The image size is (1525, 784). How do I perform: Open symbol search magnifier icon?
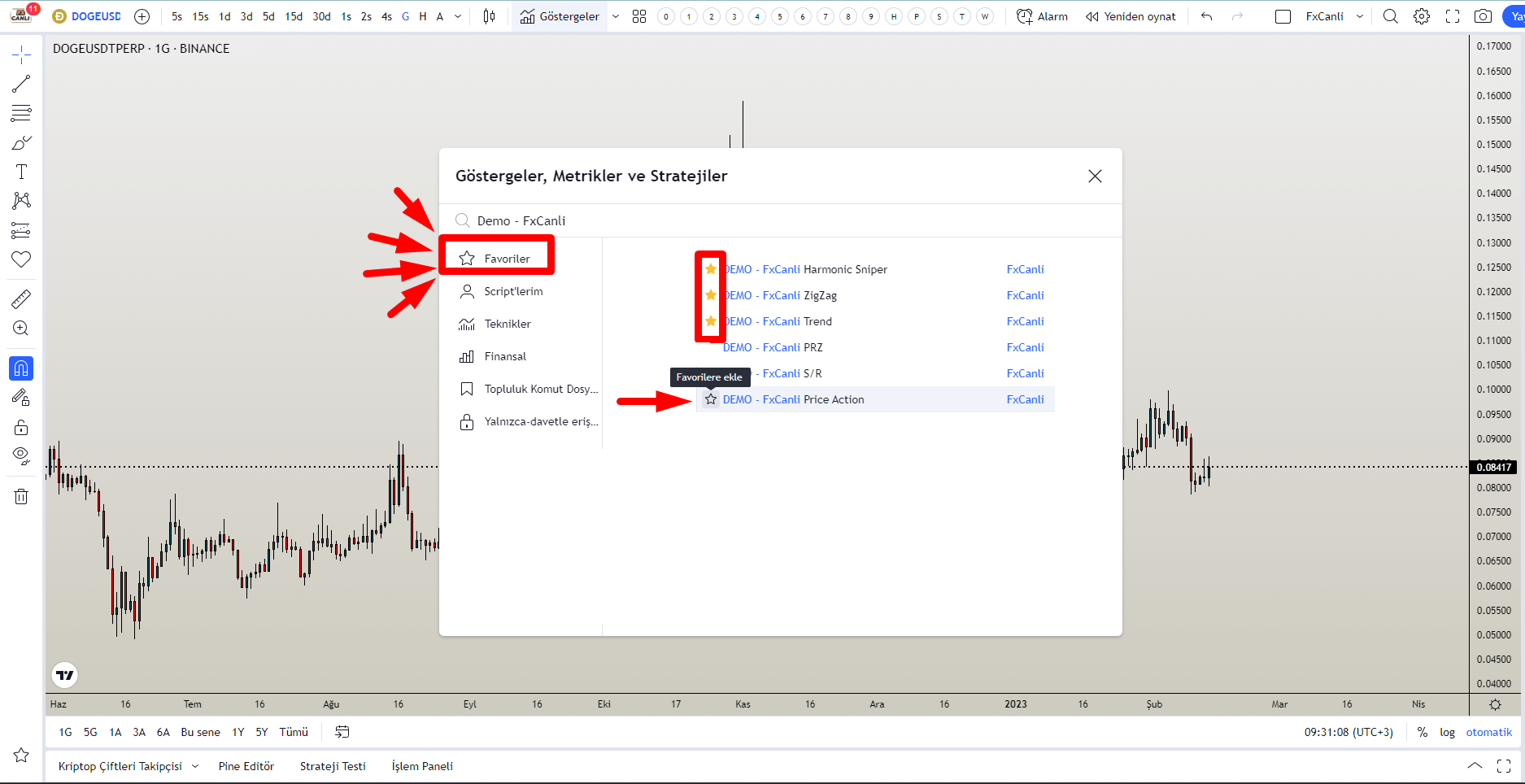[1391, 16]
